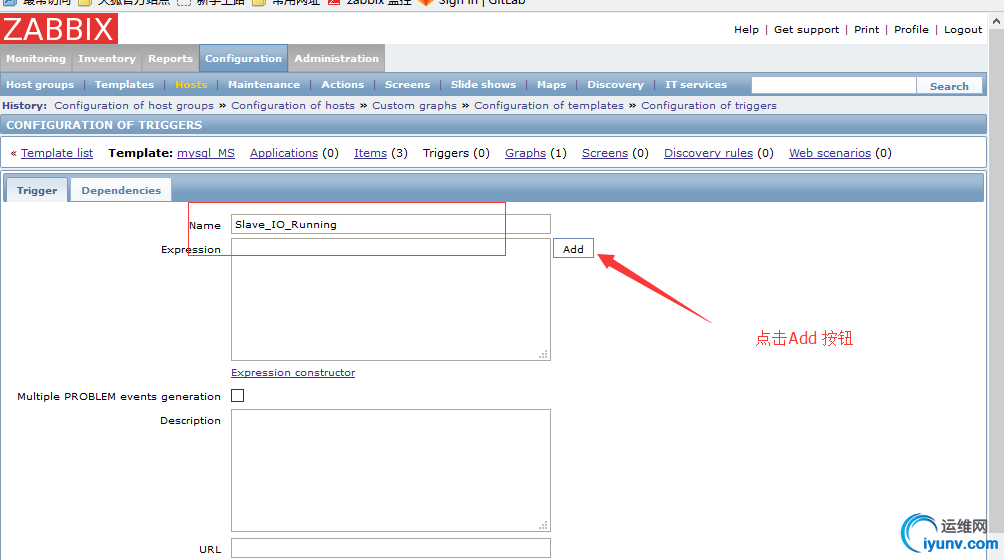Open template Applications link
Image resolution: width=1004 pixels, height=560 pixels.
tap(284, 153)
